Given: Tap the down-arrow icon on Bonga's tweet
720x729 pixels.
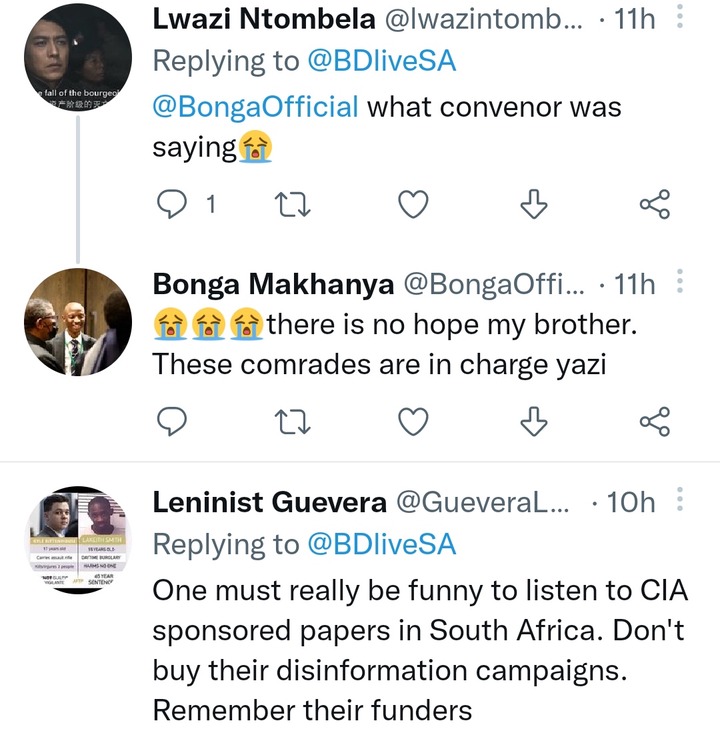Looking at the screenshot, I should 534,421.
